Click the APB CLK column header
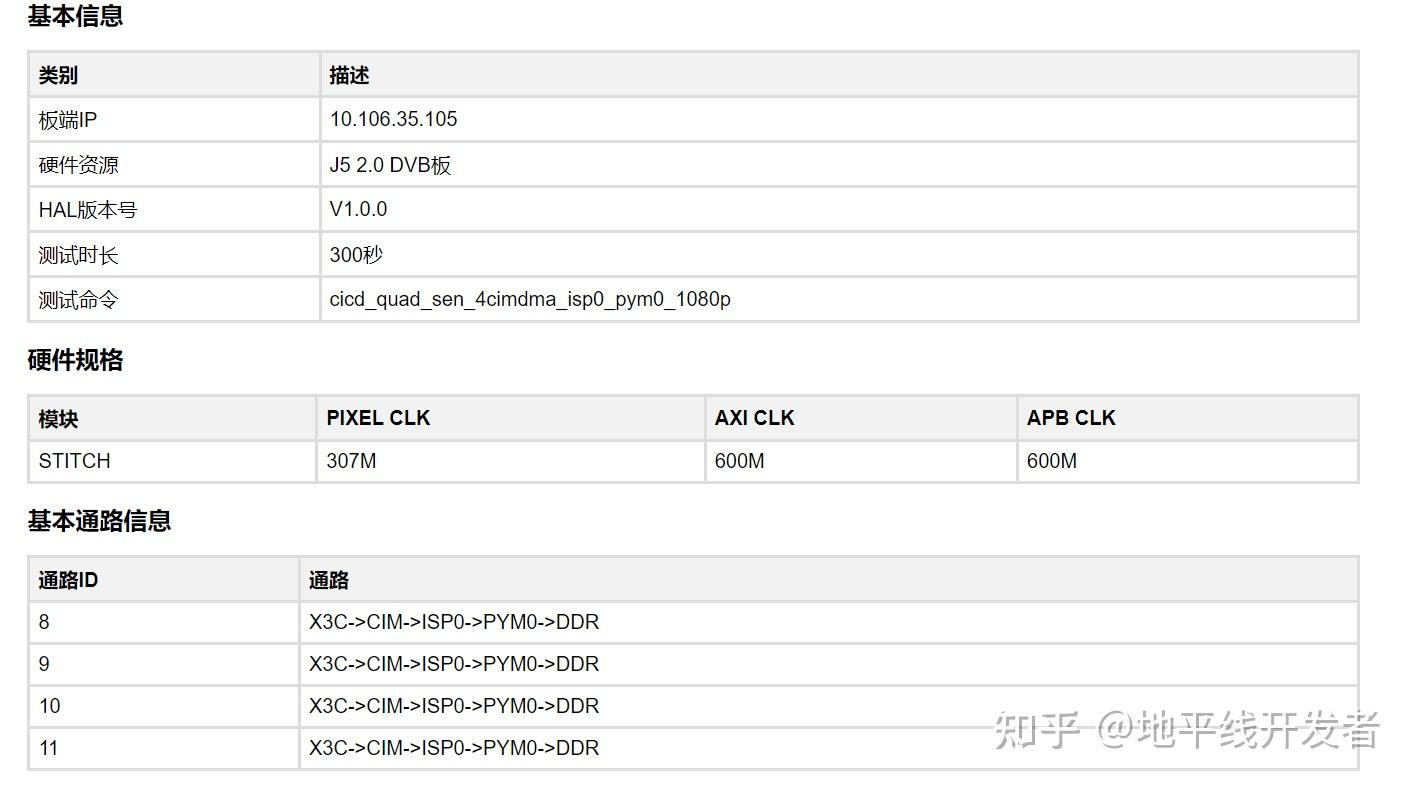 (x=1071, y=418)
